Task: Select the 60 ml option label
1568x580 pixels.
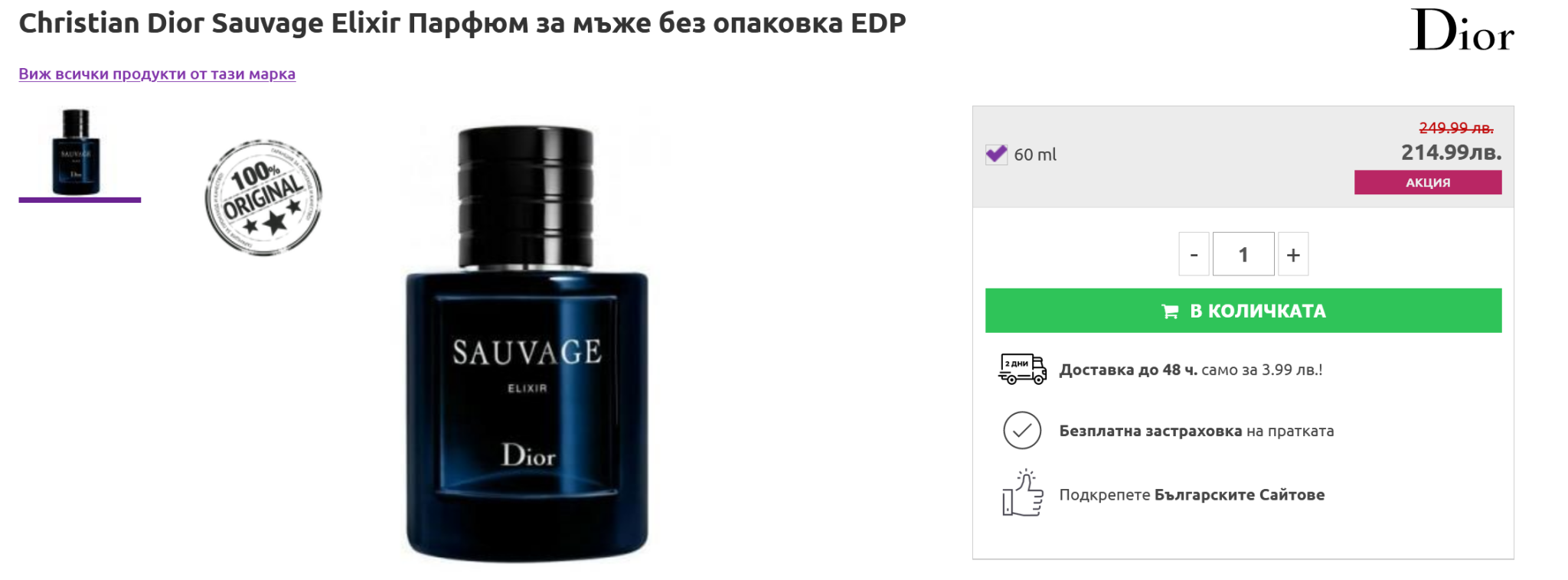Action: click(1035, 155)
